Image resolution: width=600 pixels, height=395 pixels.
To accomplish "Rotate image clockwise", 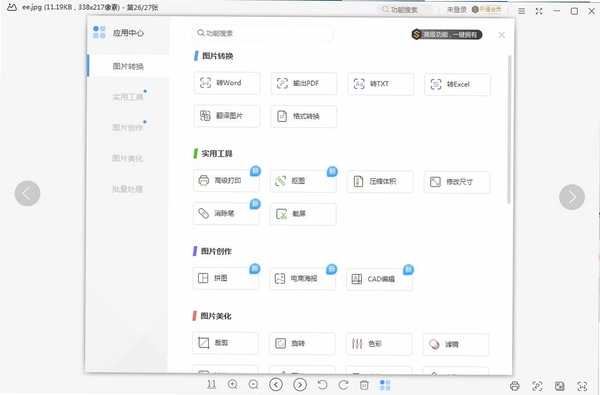I will (343, 385).
